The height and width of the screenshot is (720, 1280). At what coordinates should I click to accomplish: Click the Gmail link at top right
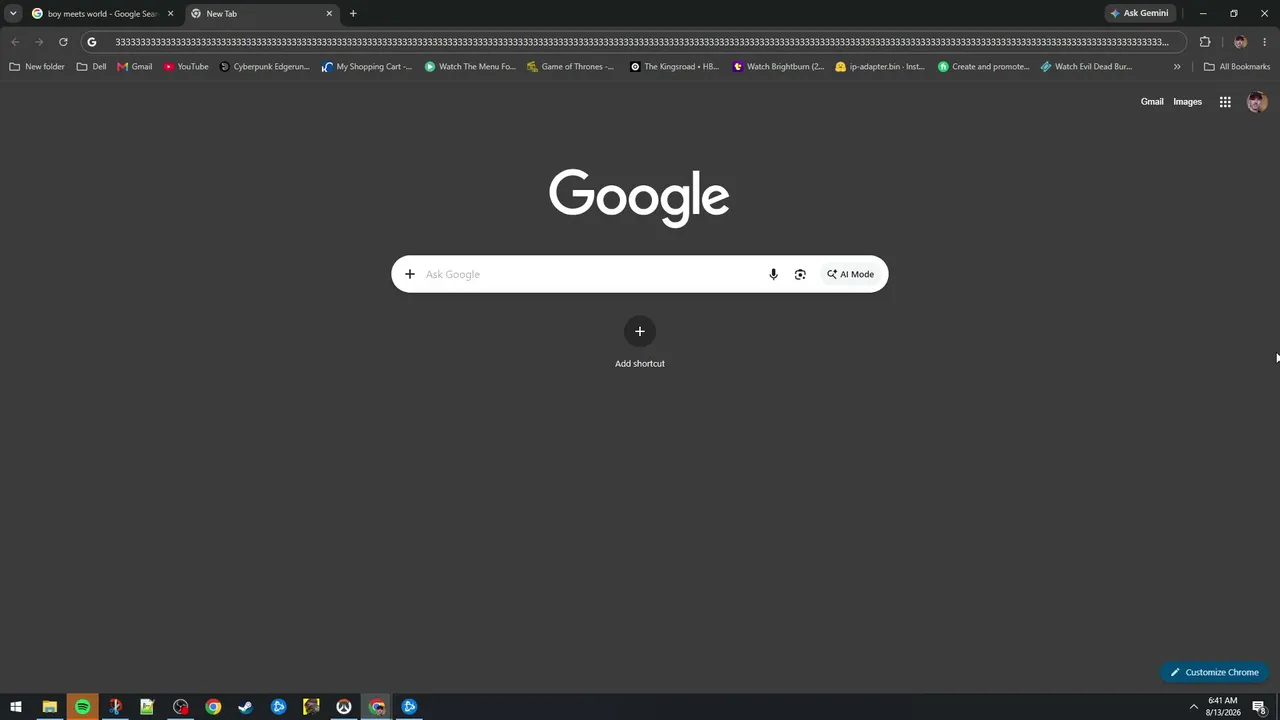click(1152, 102)
